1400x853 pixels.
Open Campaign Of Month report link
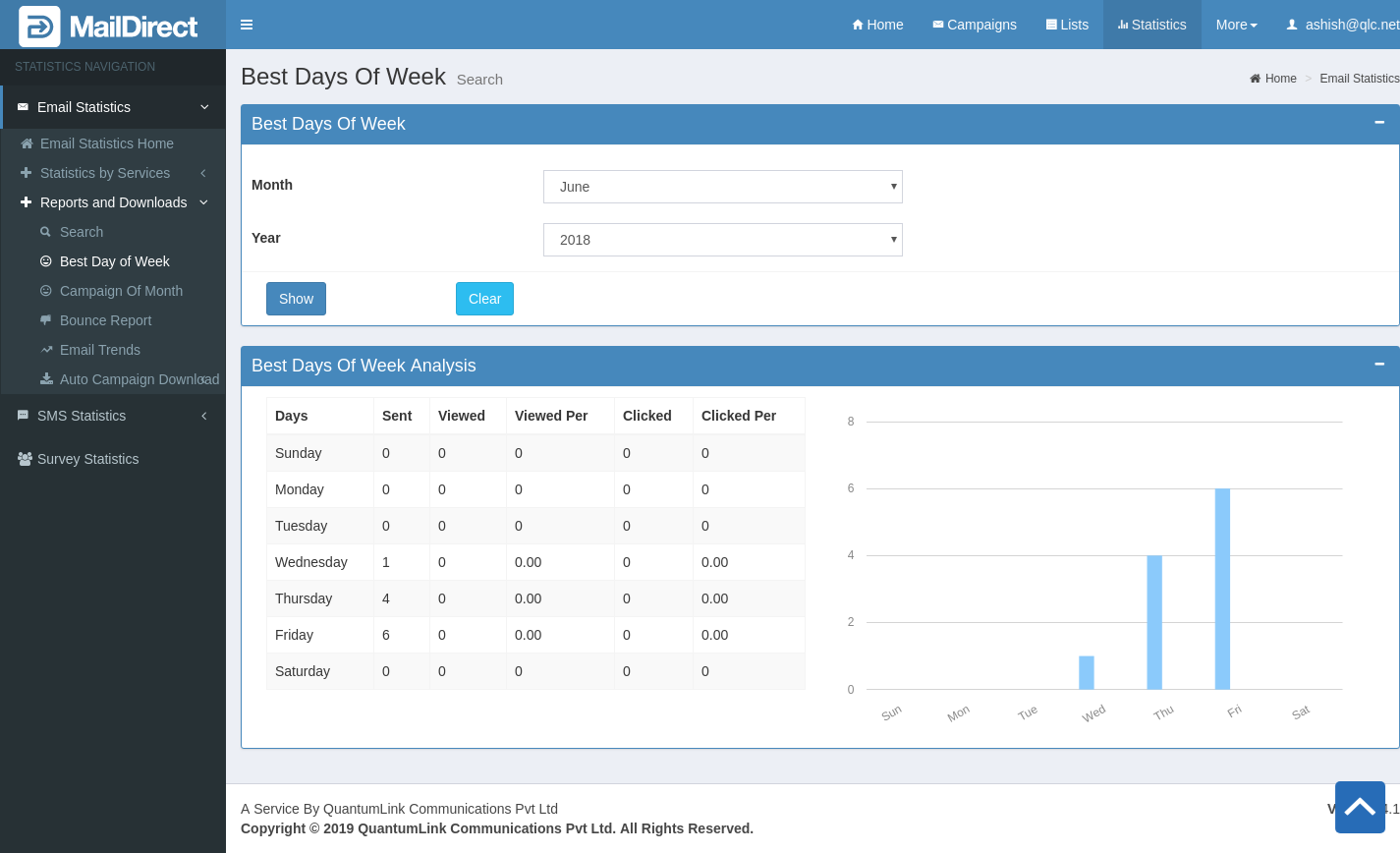coord(121,291)
